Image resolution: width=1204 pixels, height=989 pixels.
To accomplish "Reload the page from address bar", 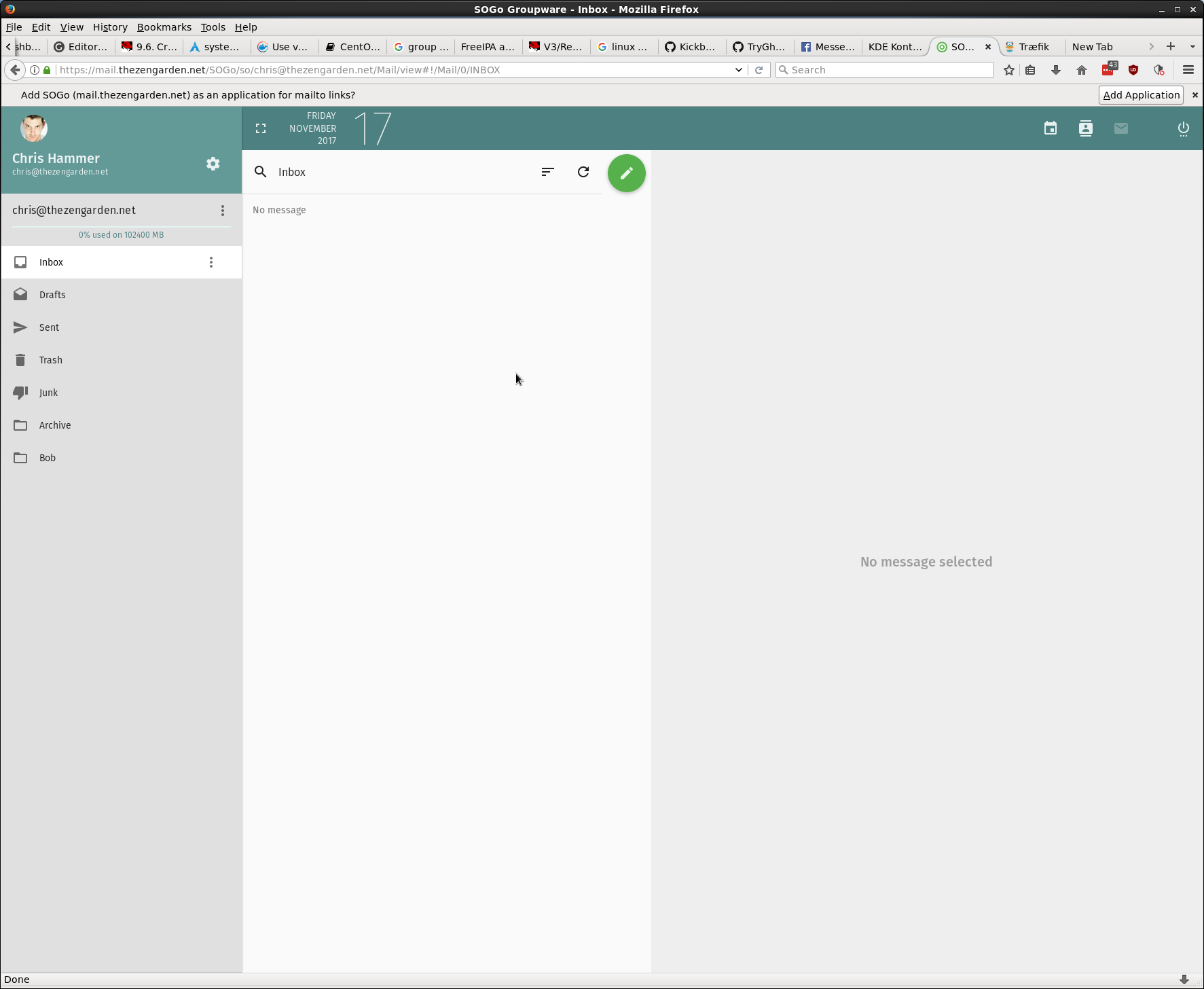I will pos(759,69).
